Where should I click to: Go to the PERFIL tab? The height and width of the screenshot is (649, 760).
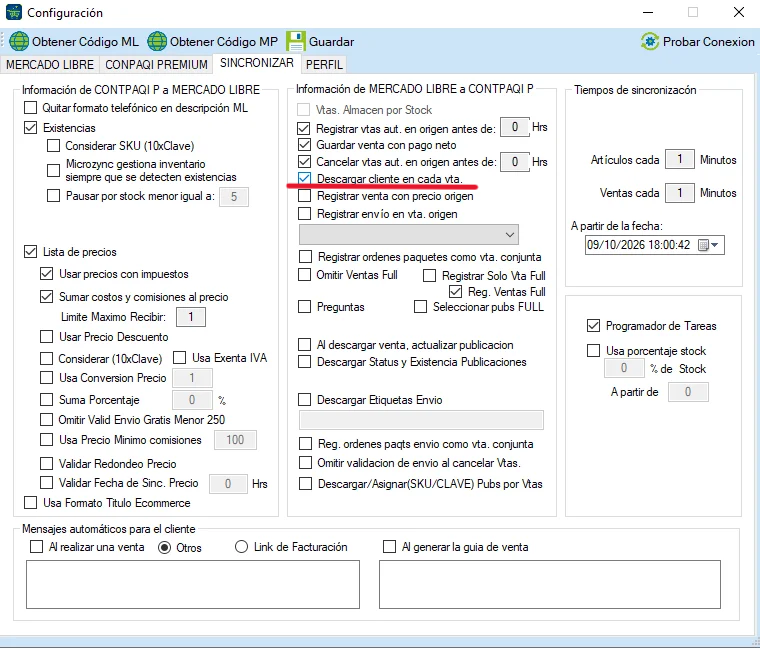coord(324,64)
